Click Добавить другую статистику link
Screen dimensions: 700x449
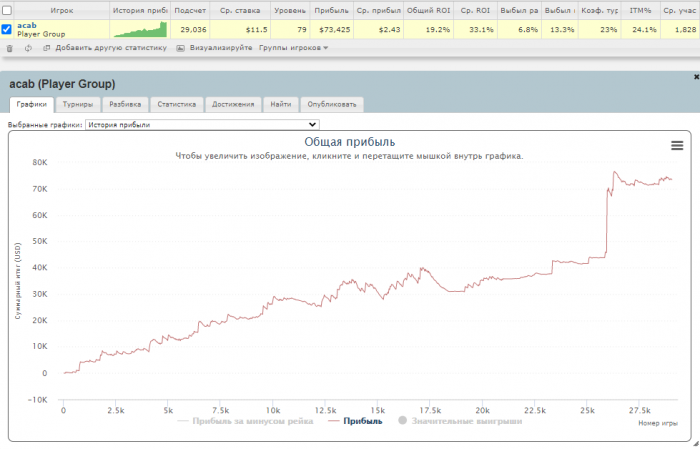[111, 48]
